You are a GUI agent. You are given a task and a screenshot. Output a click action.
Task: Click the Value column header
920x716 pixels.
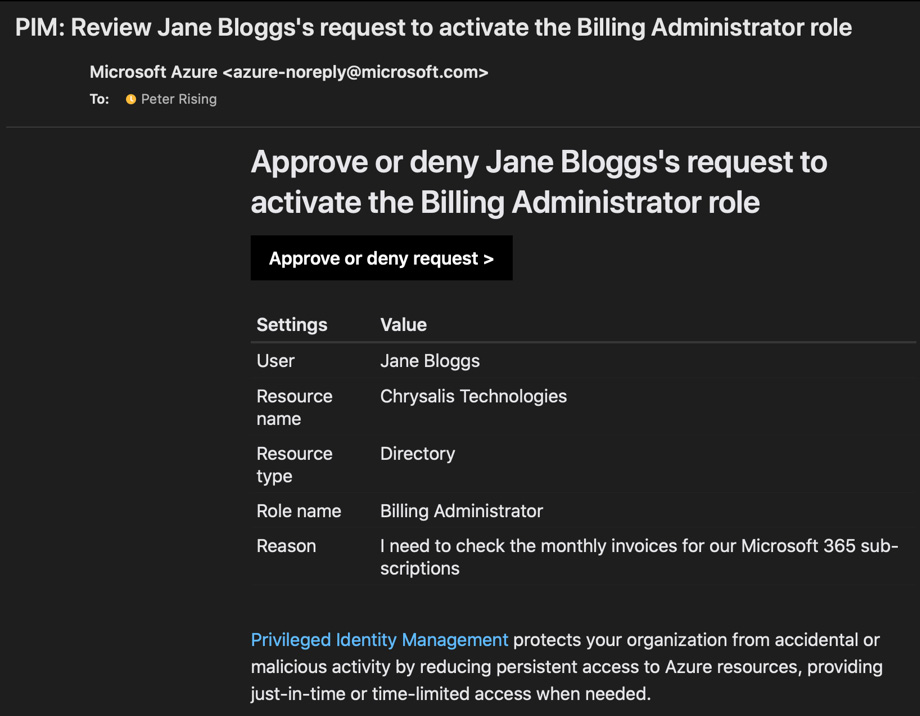pos(403,325)
